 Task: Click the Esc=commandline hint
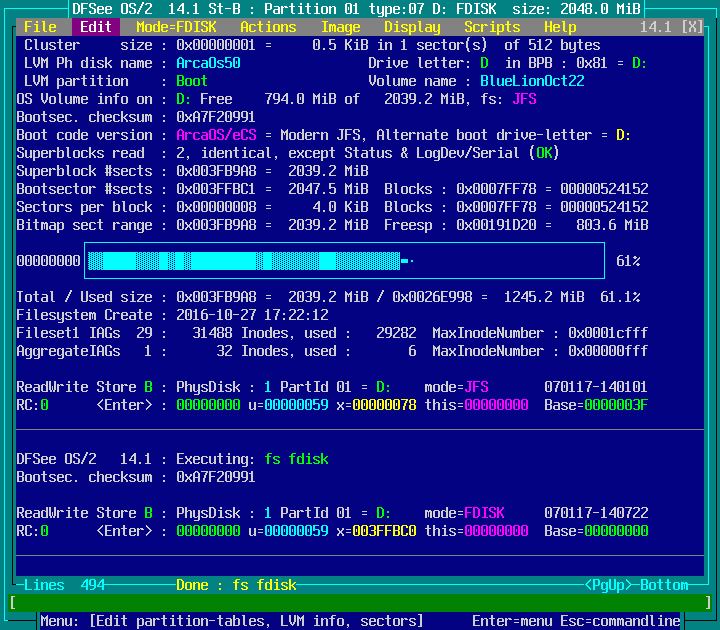(x=620, y=621)
